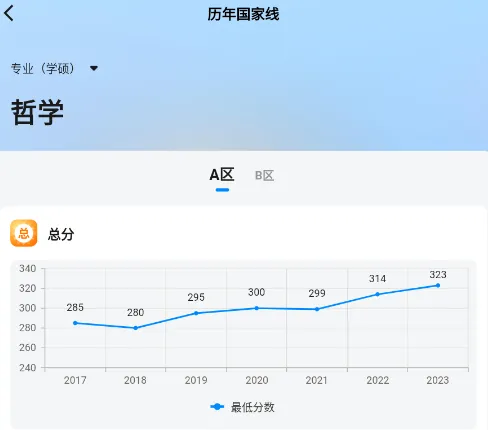
Task: Click the 总分 section title
Action: pos(61,234)
